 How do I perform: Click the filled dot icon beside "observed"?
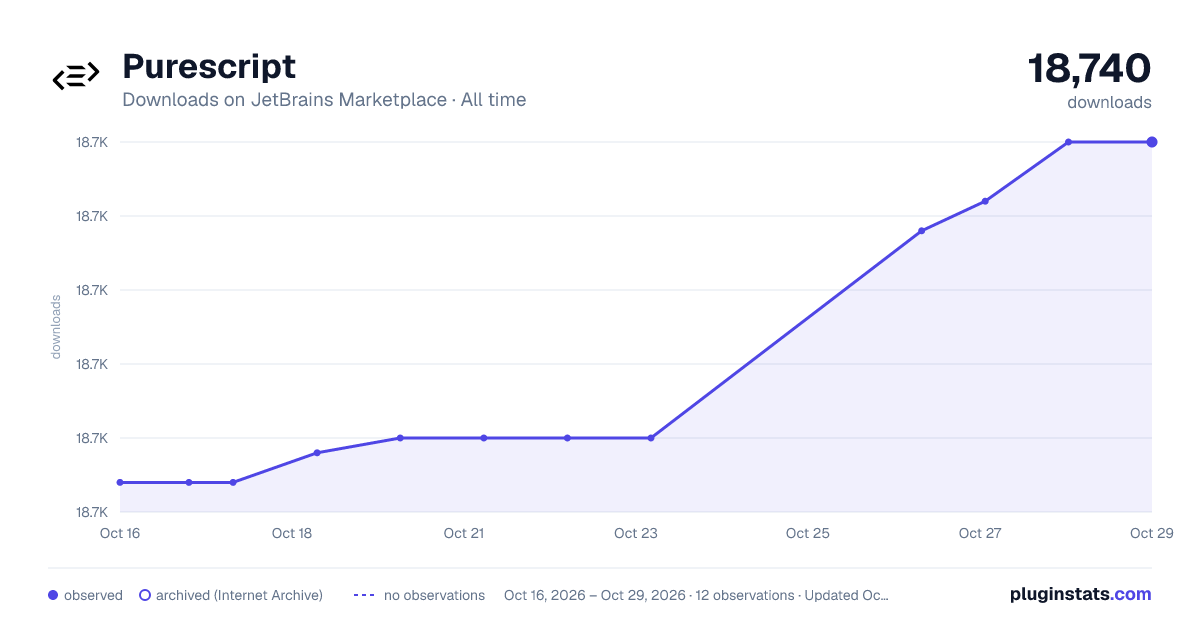(x=53, y=595)
